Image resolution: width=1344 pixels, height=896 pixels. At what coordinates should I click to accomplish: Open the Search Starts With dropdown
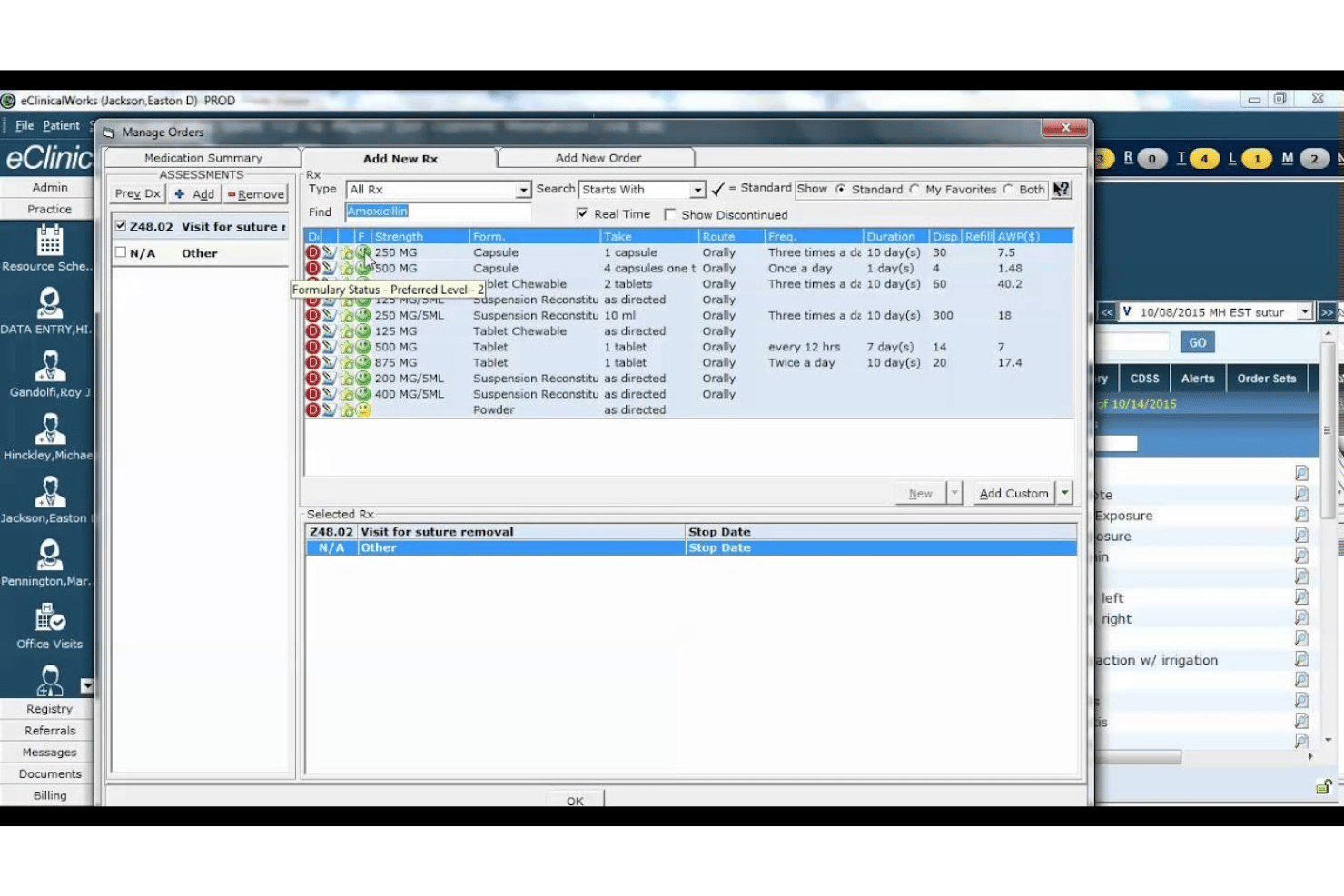pos(697,190)
